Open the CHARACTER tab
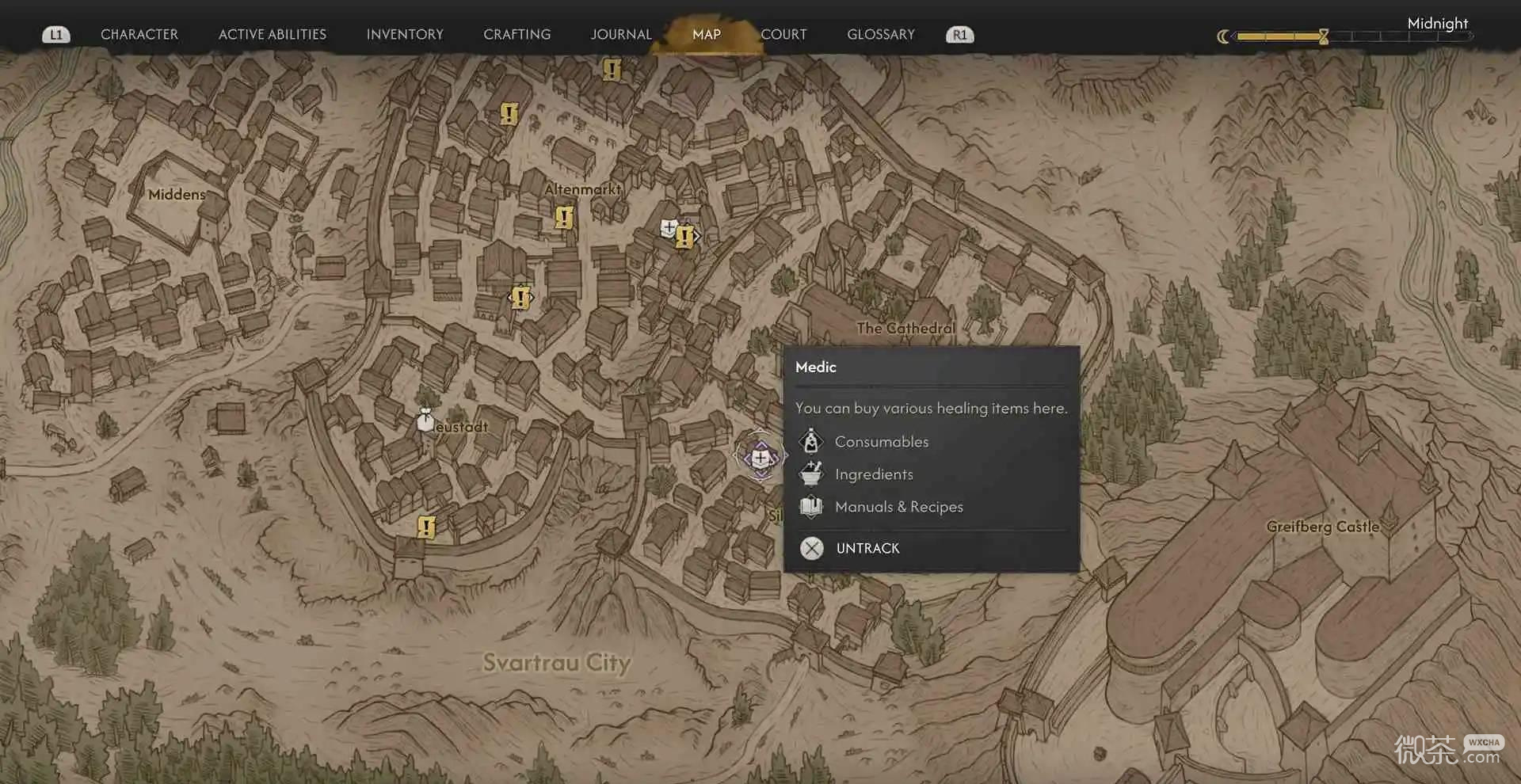 (139, 35)
